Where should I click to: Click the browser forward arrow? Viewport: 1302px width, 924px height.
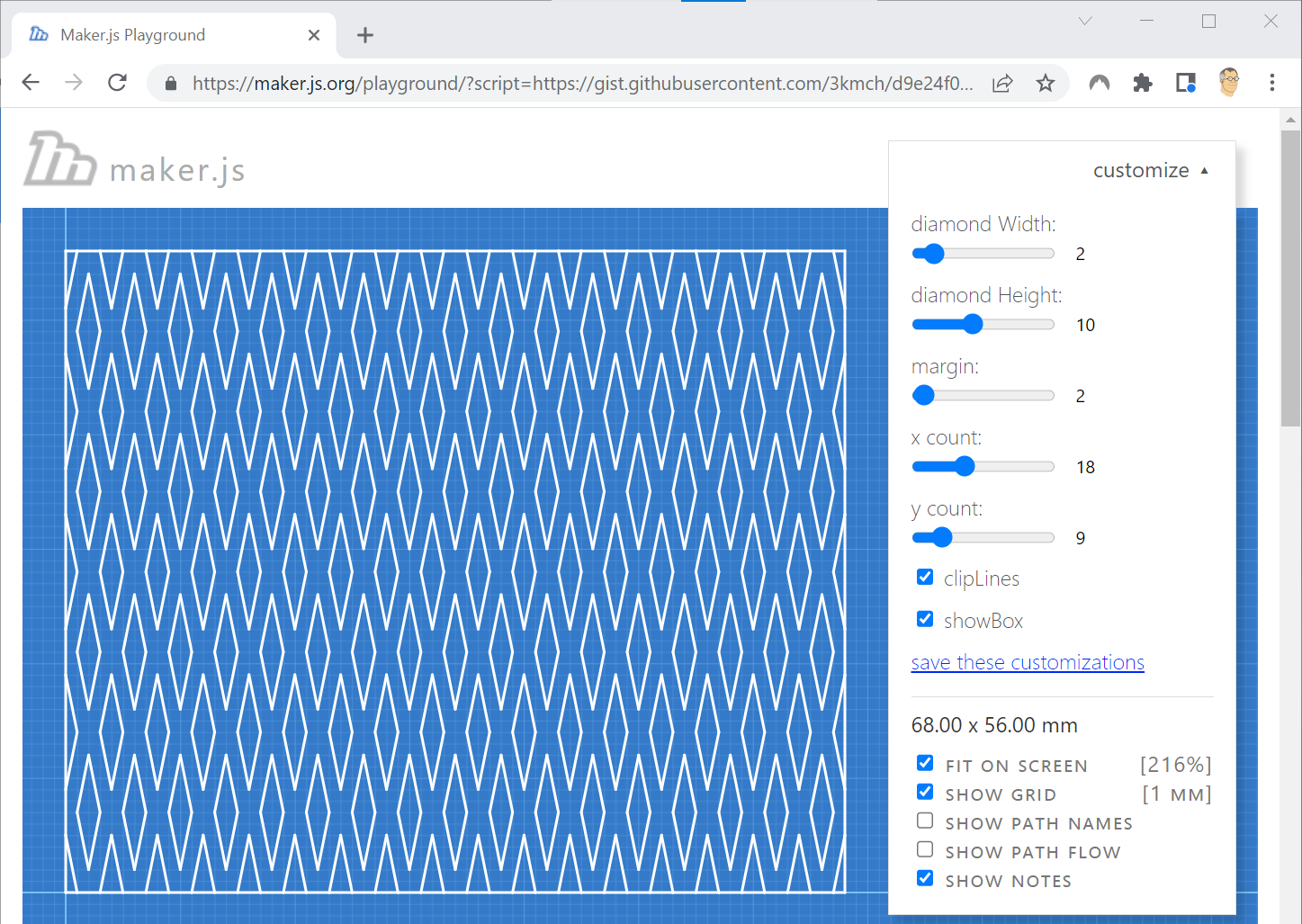(x=74, y=83)
